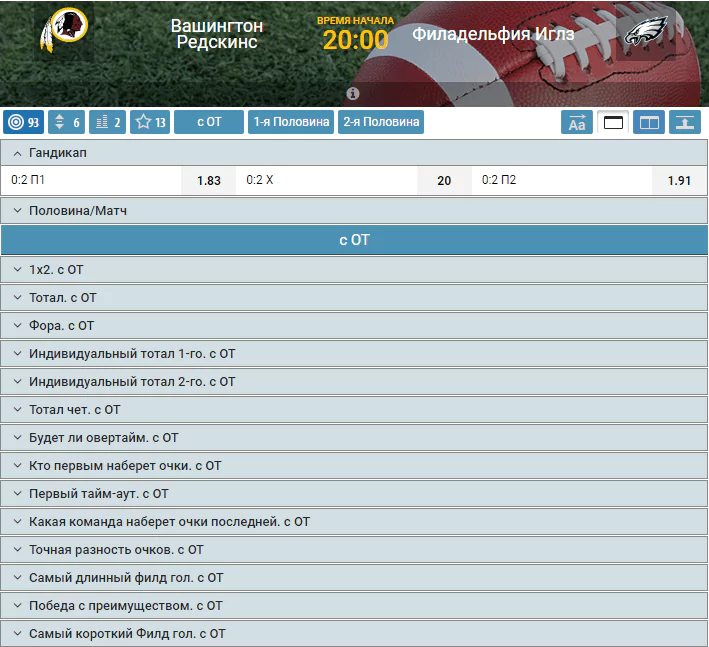Open the match info icon
Viewport: 709px width, 647px height.
point(353,94)
